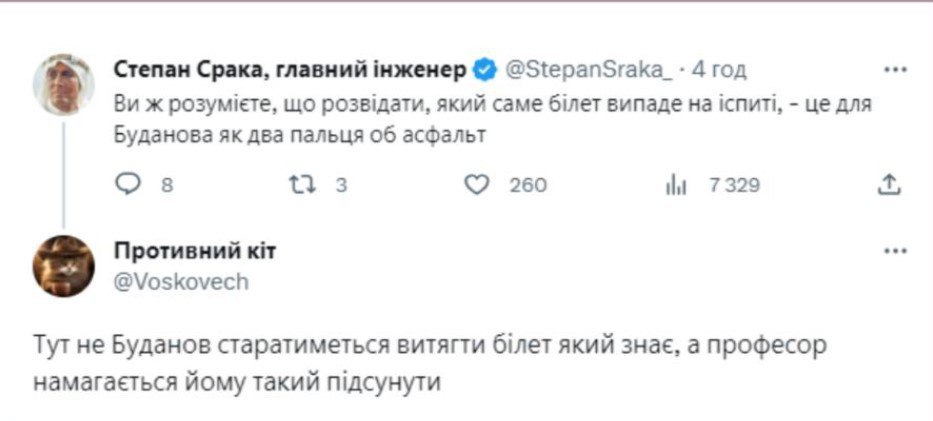This screenshot has height=421, width=933.
Task: Click the '4 год' timestamp
Action: coord(719,70)
